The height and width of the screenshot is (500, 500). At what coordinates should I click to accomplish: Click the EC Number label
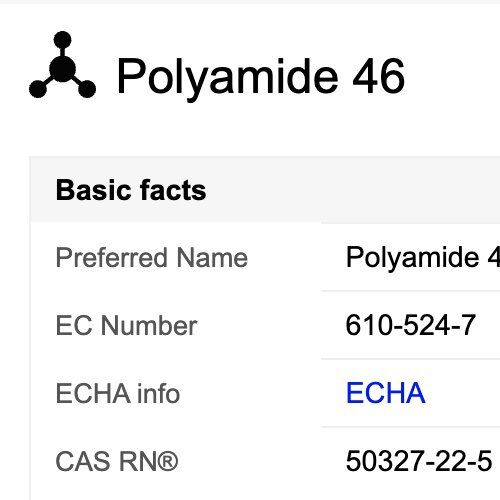[x=126, y=325]
